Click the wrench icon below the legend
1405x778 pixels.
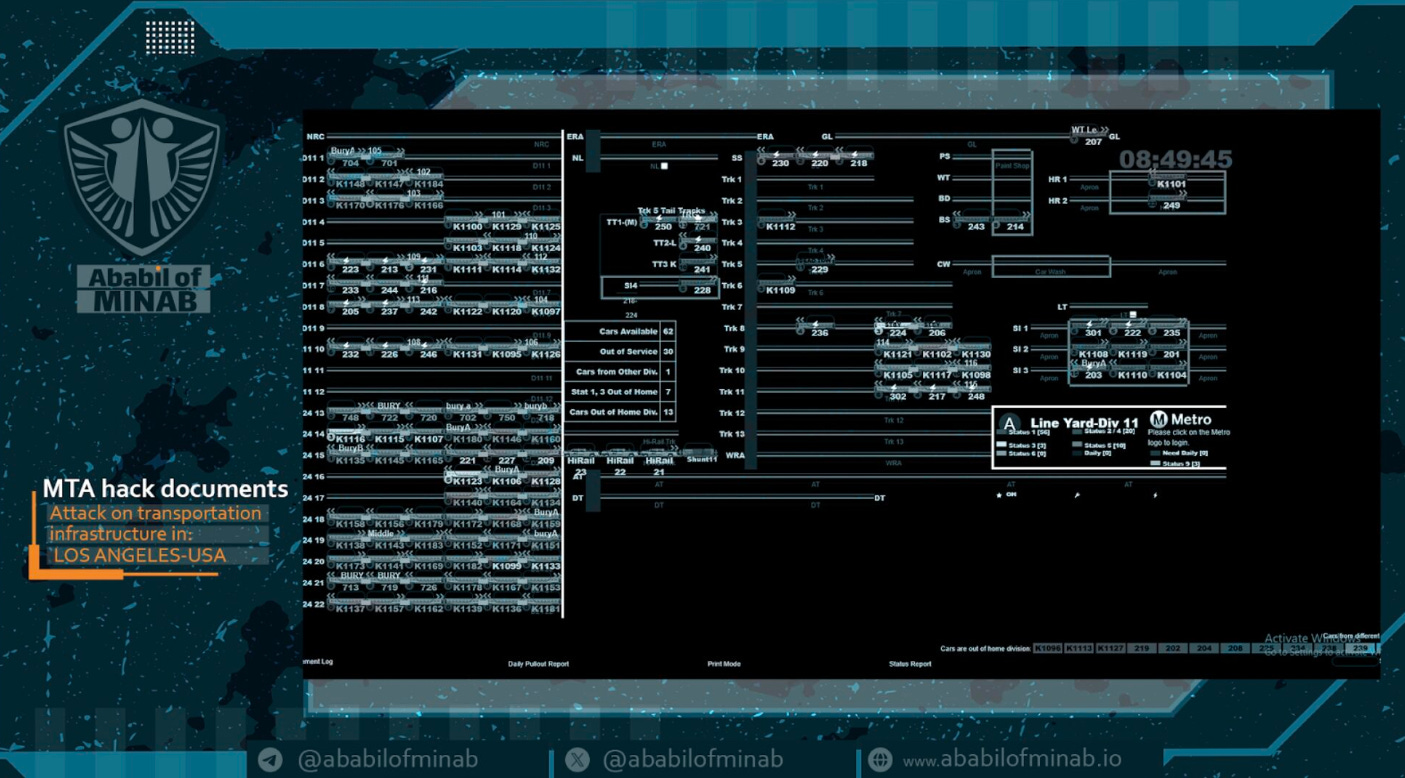tap(1076, 495)
